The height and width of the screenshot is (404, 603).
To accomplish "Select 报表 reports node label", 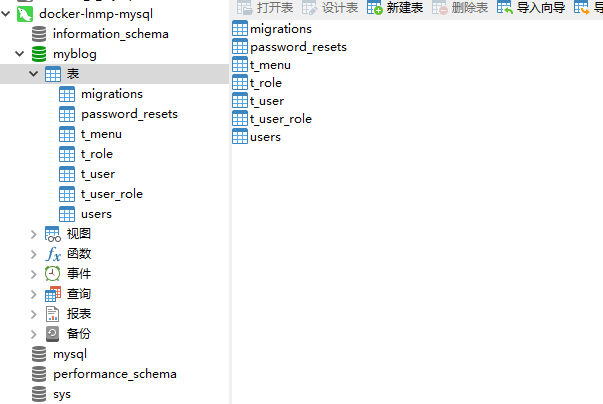I will pos(79,314).
